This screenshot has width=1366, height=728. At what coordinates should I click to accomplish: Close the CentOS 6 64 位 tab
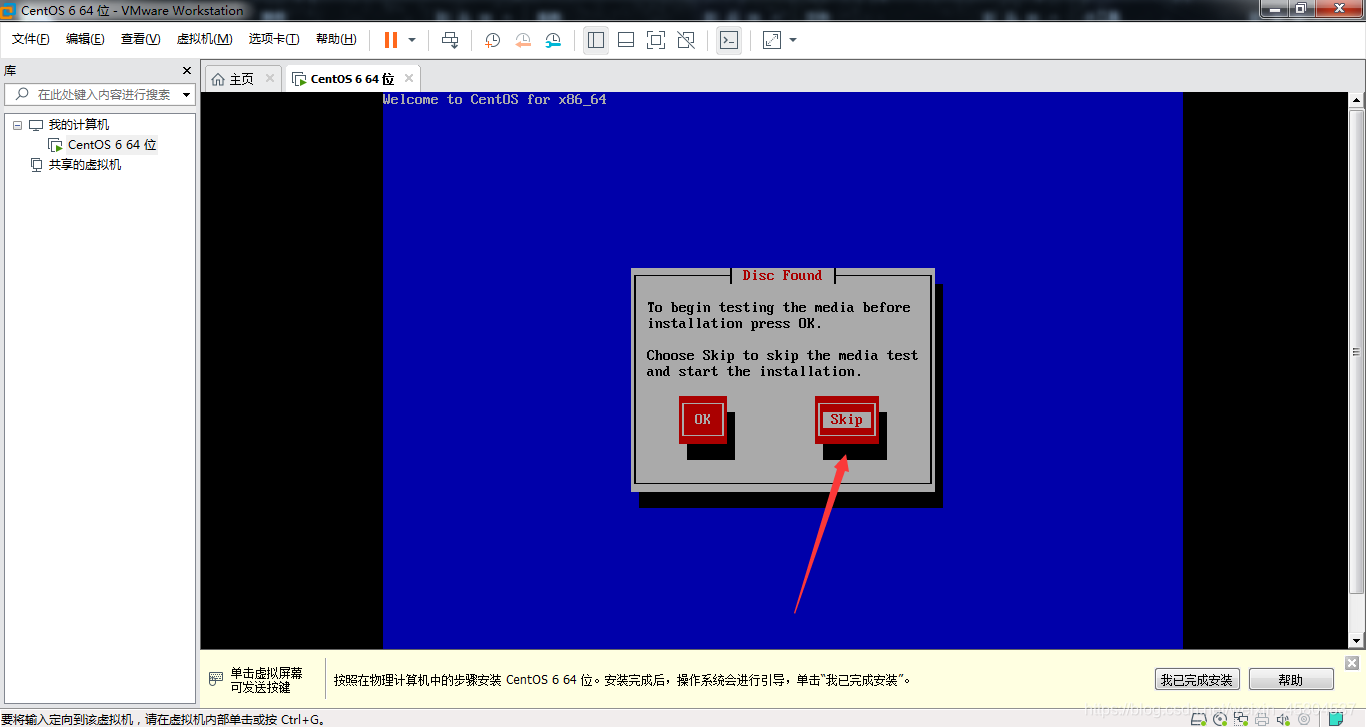click(408, 78)
